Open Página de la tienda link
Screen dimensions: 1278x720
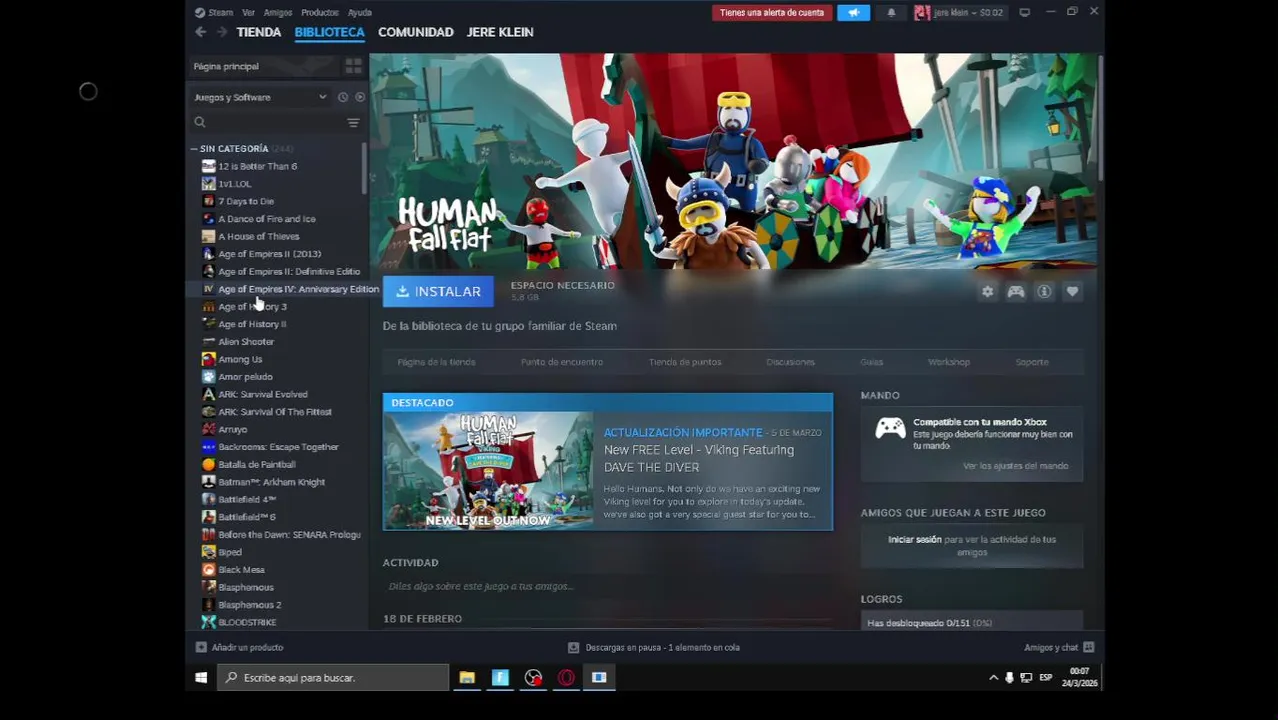coord(436,362)
